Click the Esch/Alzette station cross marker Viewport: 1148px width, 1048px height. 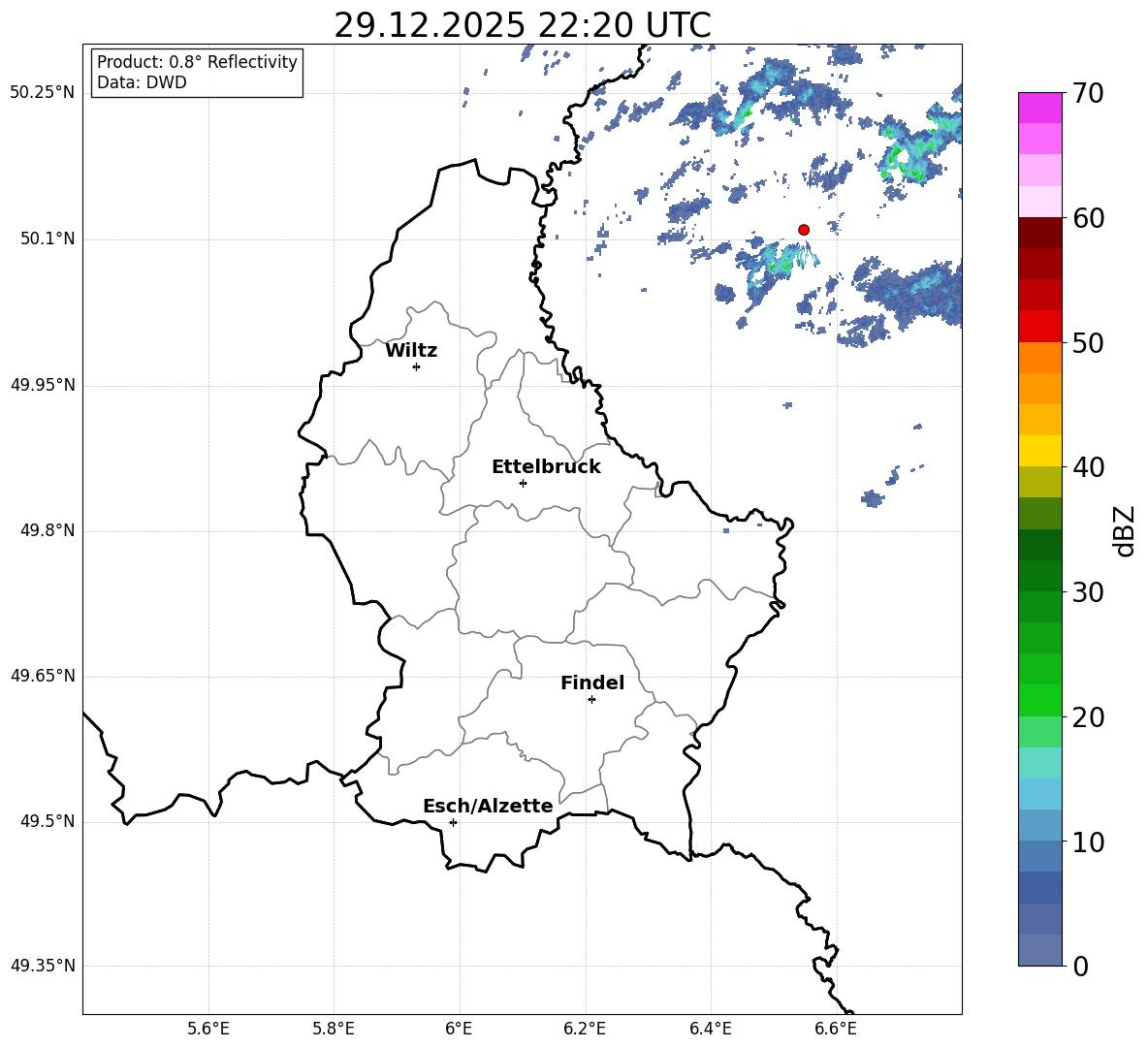click(453, 822)
